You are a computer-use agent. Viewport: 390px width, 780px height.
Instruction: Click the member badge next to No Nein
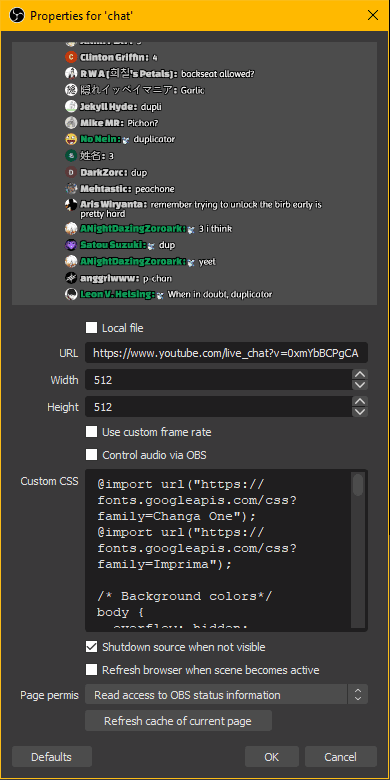(126, 140)
